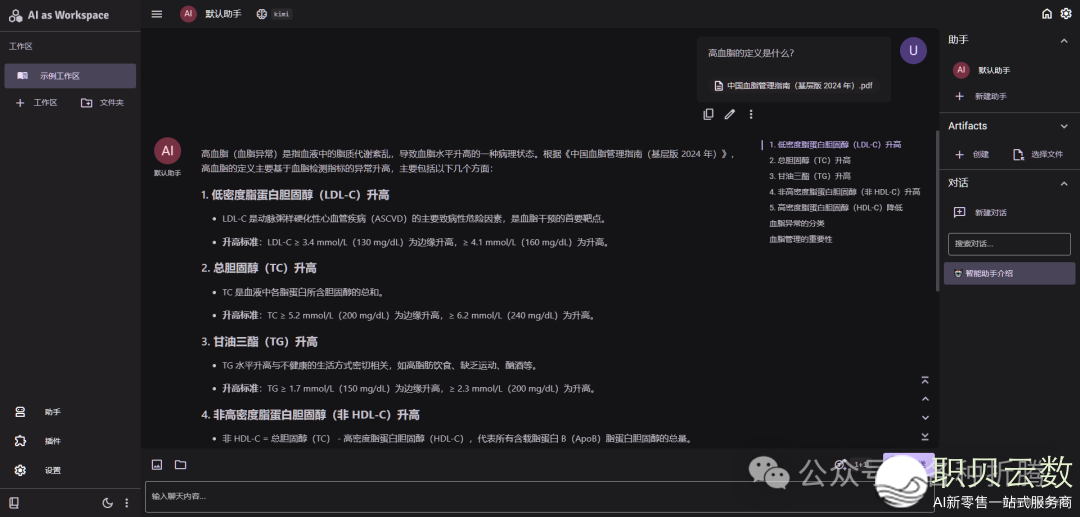The image size is (1080, 517).
Task: Open sidebar three-dot more menu
Action: (126, 503)
